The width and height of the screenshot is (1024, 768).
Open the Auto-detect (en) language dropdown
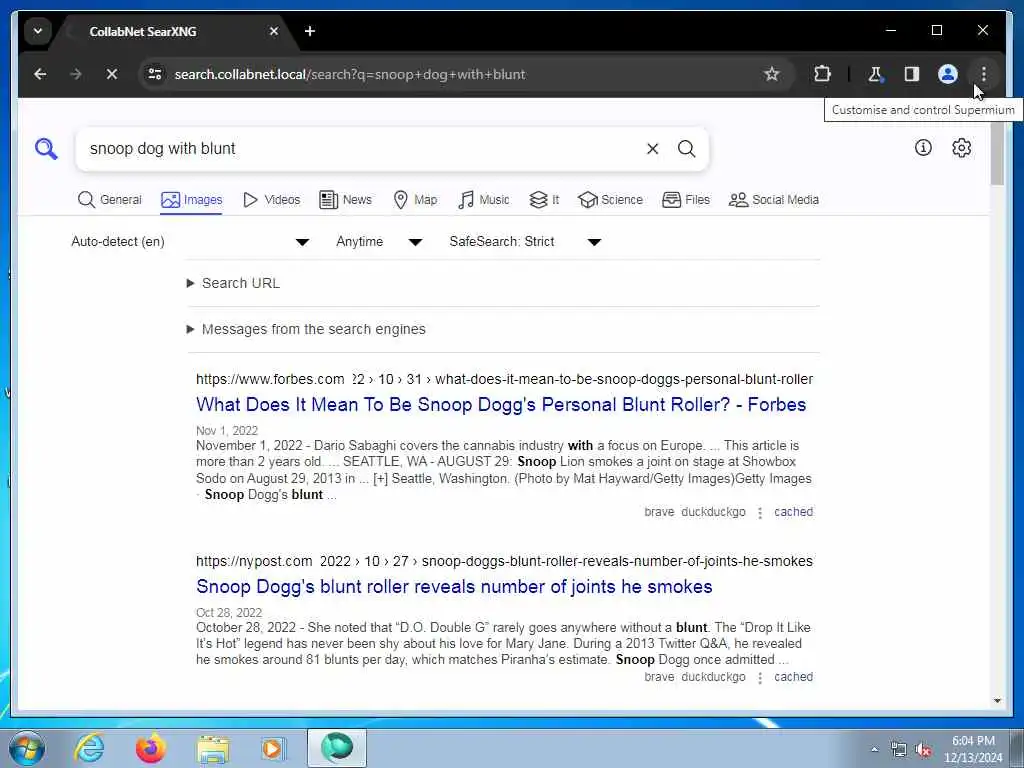click(x=190, y=242)
